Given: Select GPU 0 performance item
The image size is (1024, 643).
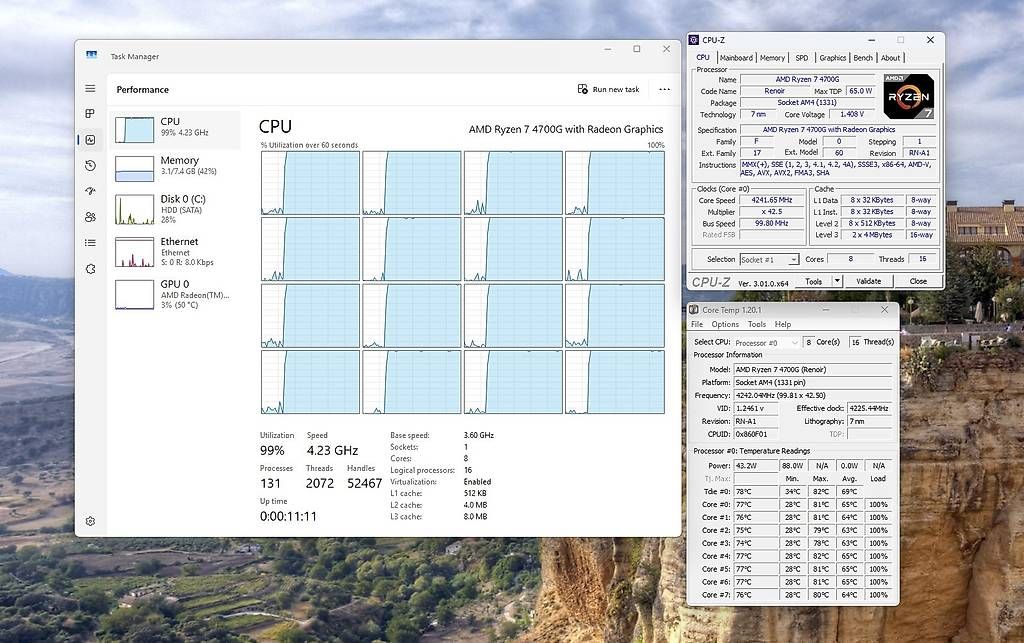Looking at the screenshot, I should tap(175, 294).
